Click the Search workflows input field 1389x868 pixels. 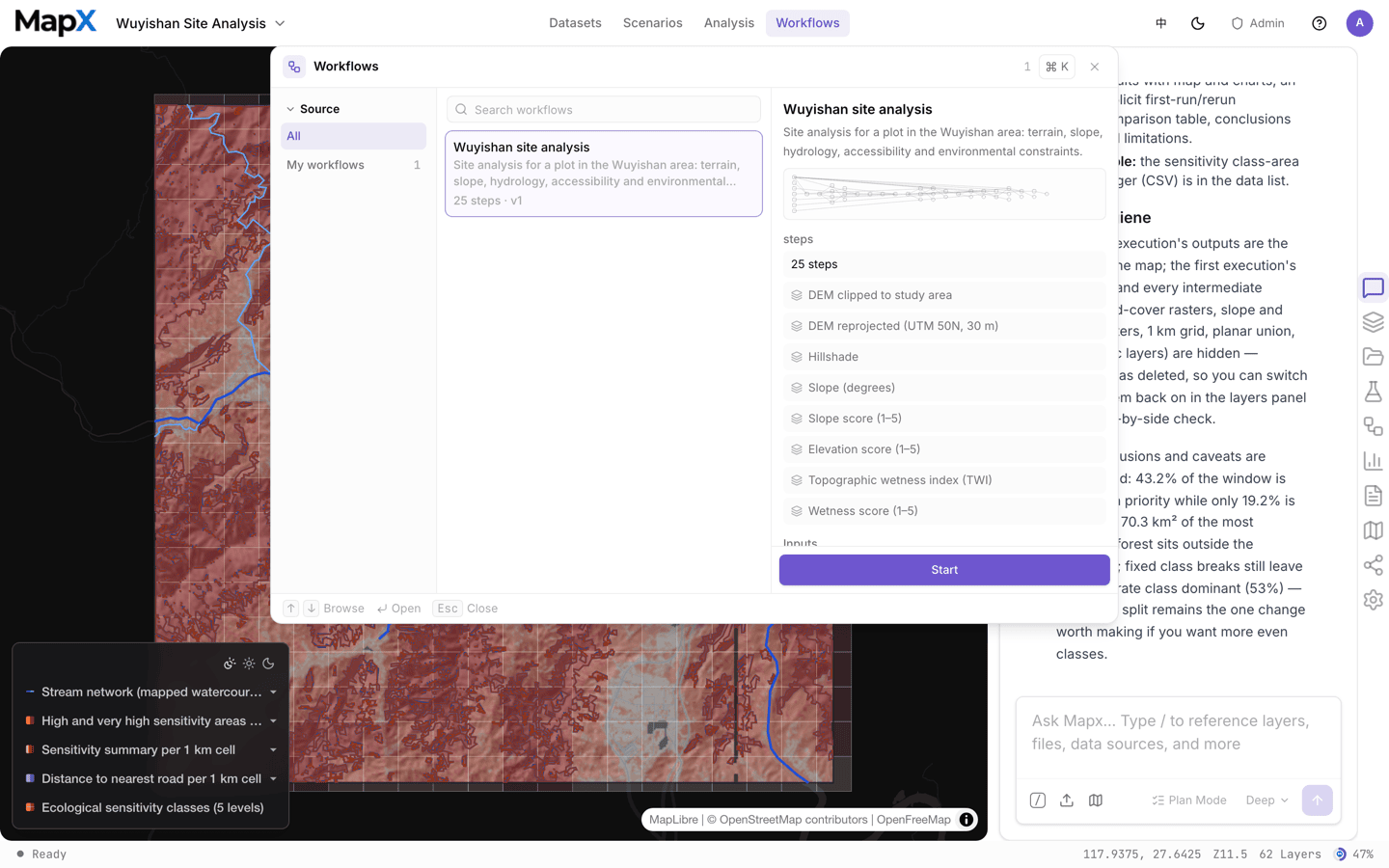click(604, 110)
